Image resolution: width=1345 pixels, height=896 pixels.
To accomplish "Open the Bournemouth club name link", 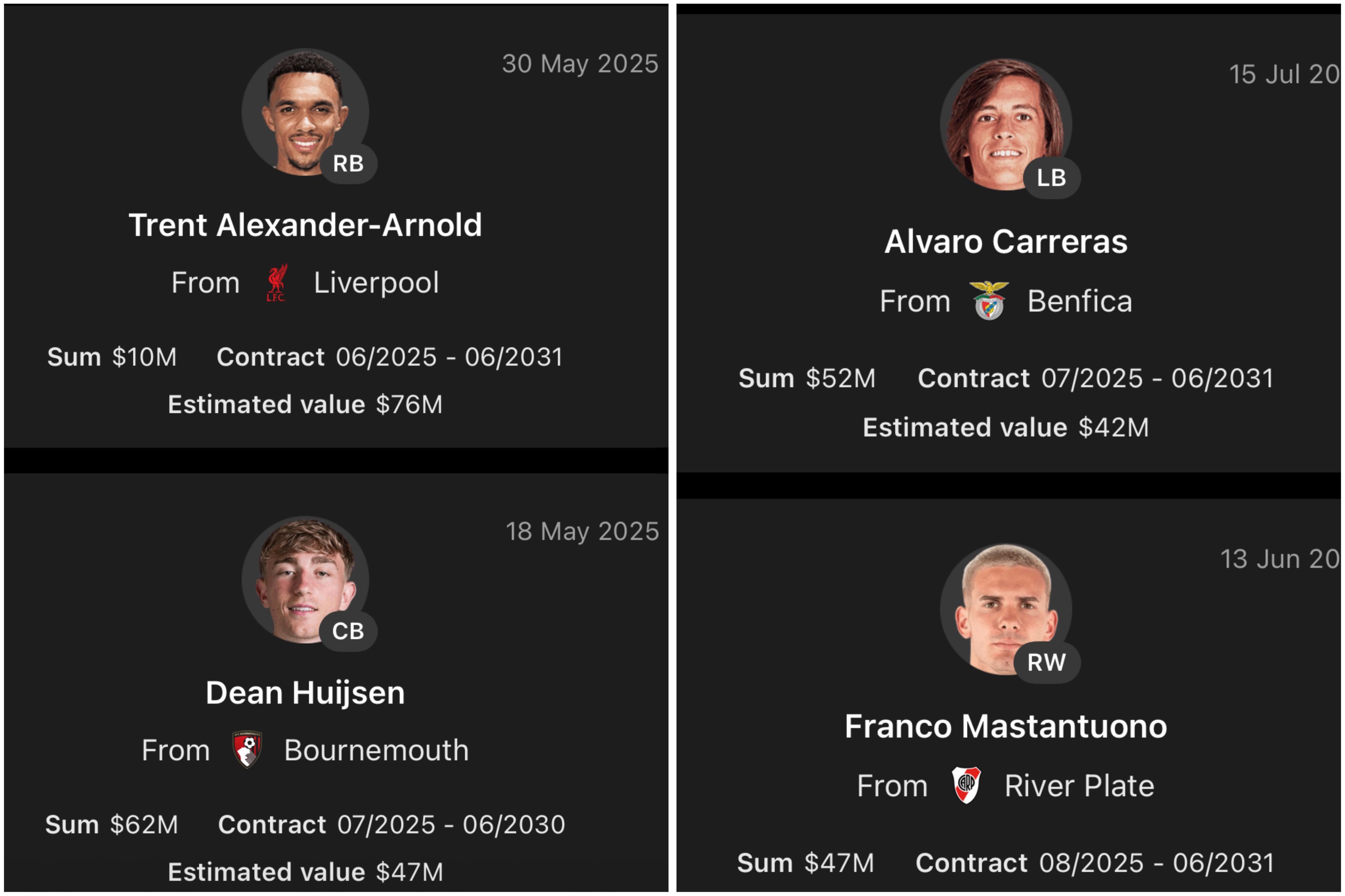I will coord(376,750).
